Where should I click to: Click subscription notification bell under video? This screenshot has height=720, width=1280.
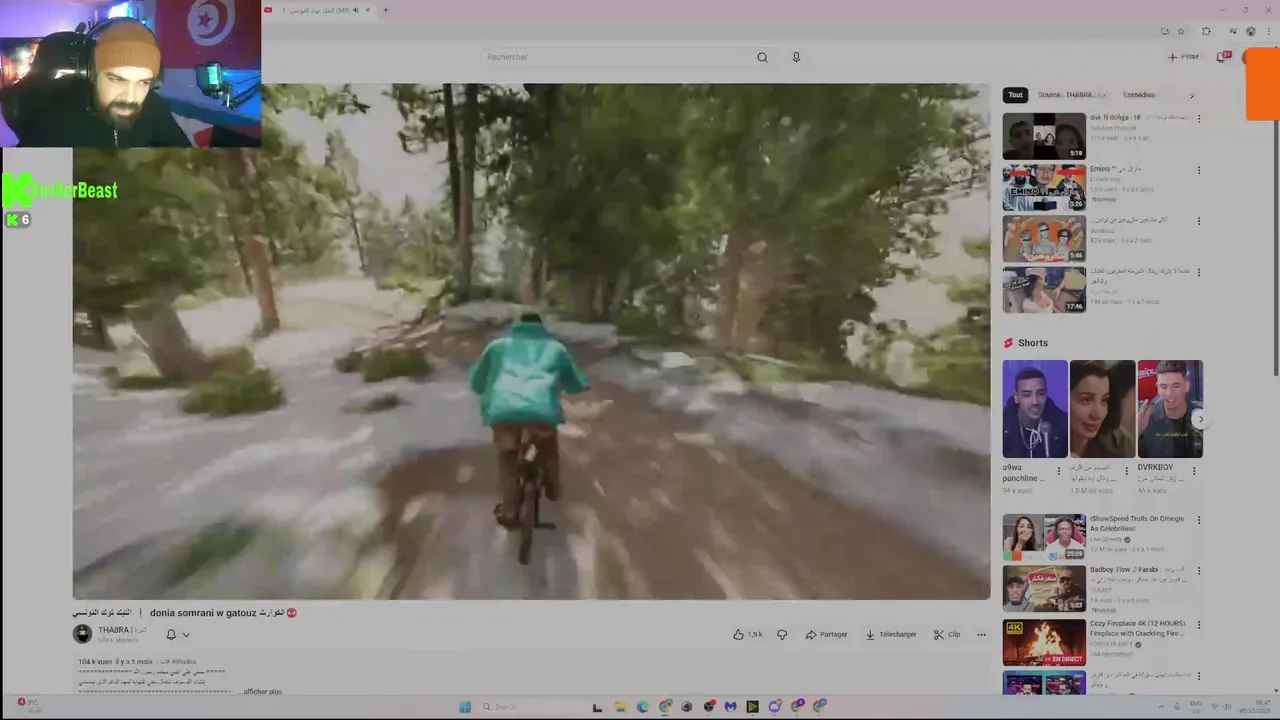[x=171, y=634]
